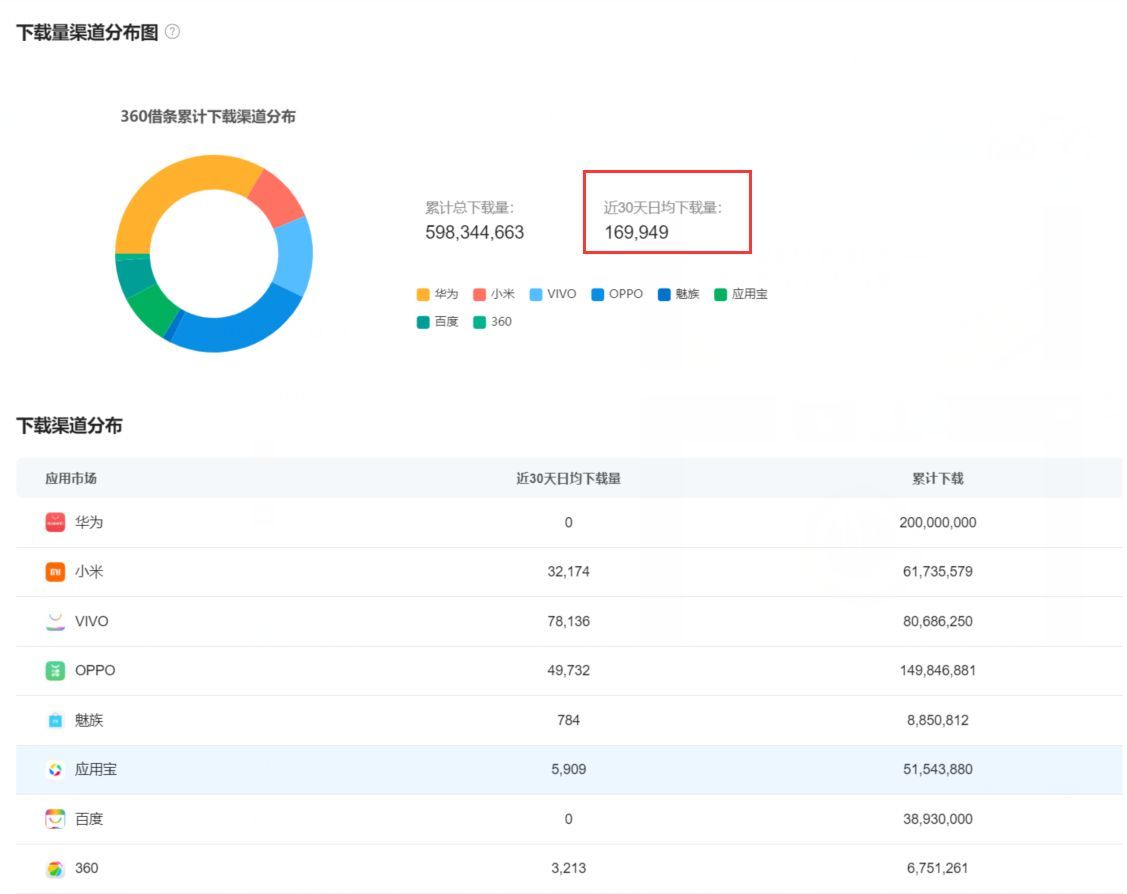The image size is (1127, 894).
Task: Click the help icon beside 下载量渠道分布图
Action: (x=173, y=32)
